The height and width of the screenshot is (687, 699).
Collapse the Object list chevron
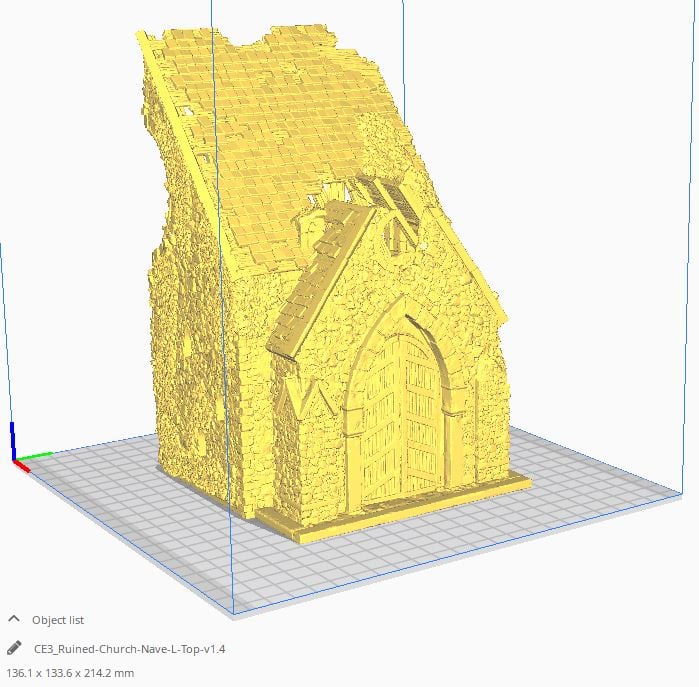point(14,619)
